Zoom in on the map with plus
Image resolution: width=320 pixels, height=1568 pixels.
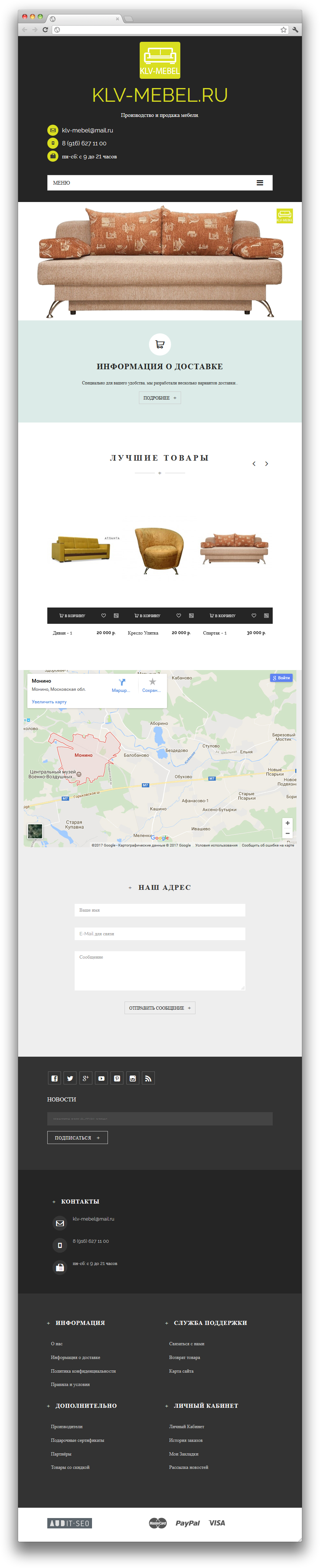pos(288,823)
